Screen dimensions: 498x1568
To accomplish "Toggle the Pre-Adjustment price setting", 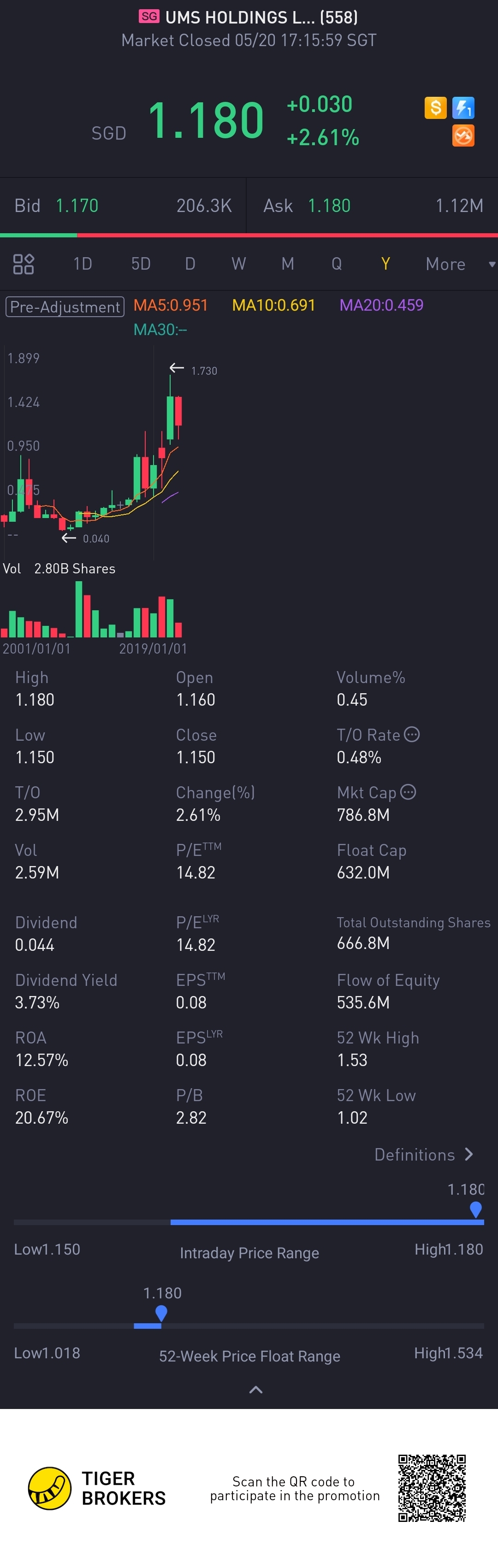I will pyautogui.click(x=65, y=306).
